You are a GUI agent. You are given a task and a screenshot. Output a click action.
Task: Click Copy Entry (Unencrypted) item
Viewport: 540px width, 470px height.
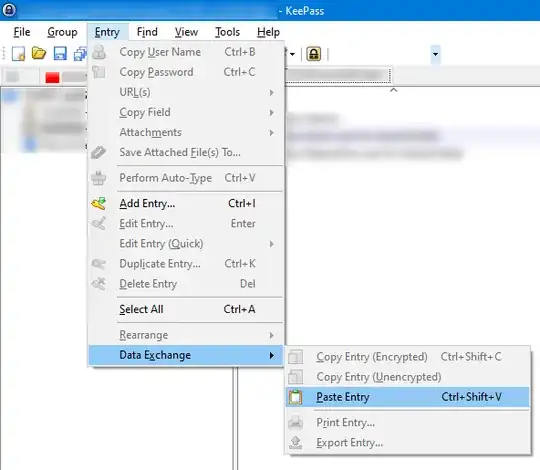[408, 377]
